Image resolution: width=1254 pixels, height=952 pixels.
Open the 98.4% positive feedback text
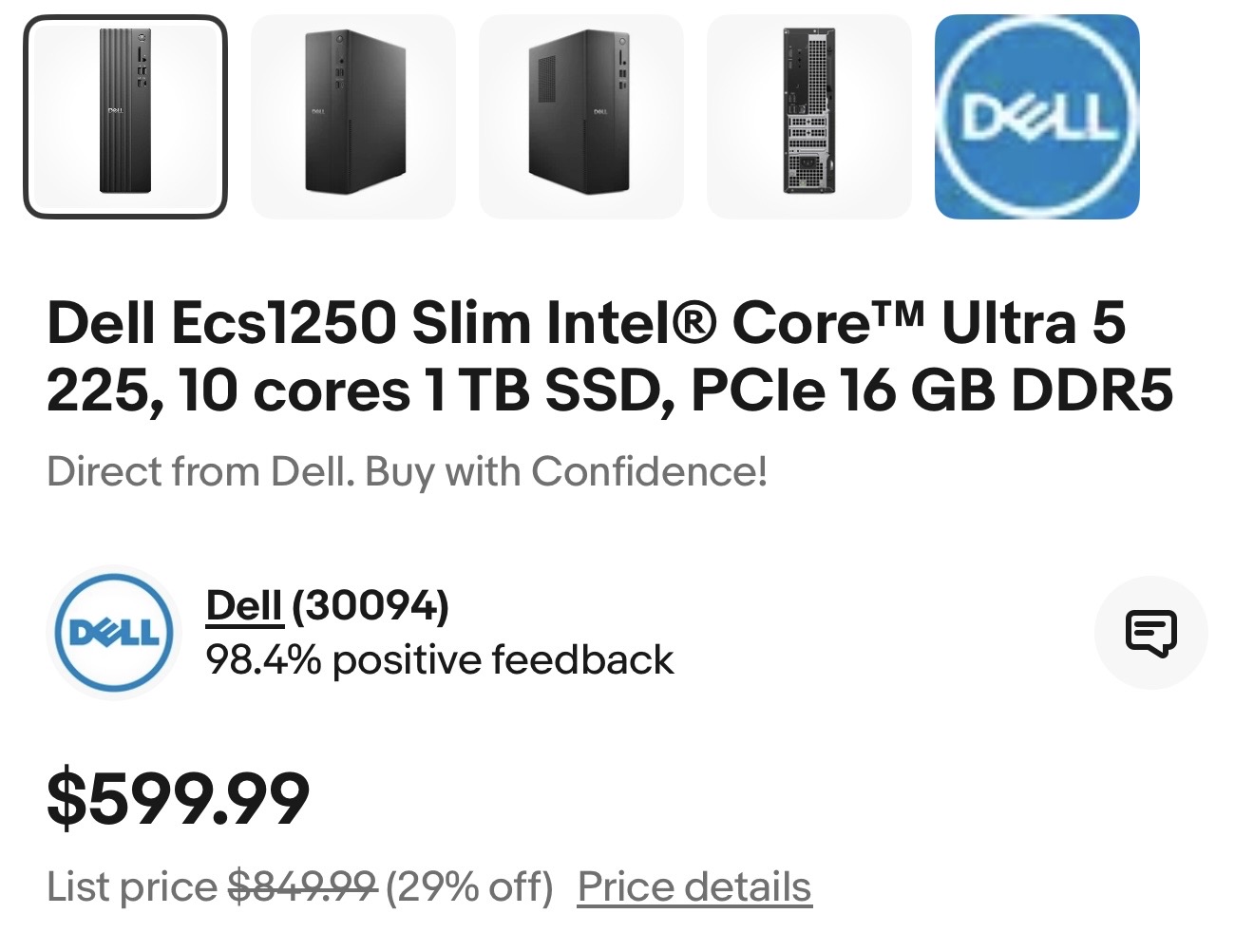439,659
